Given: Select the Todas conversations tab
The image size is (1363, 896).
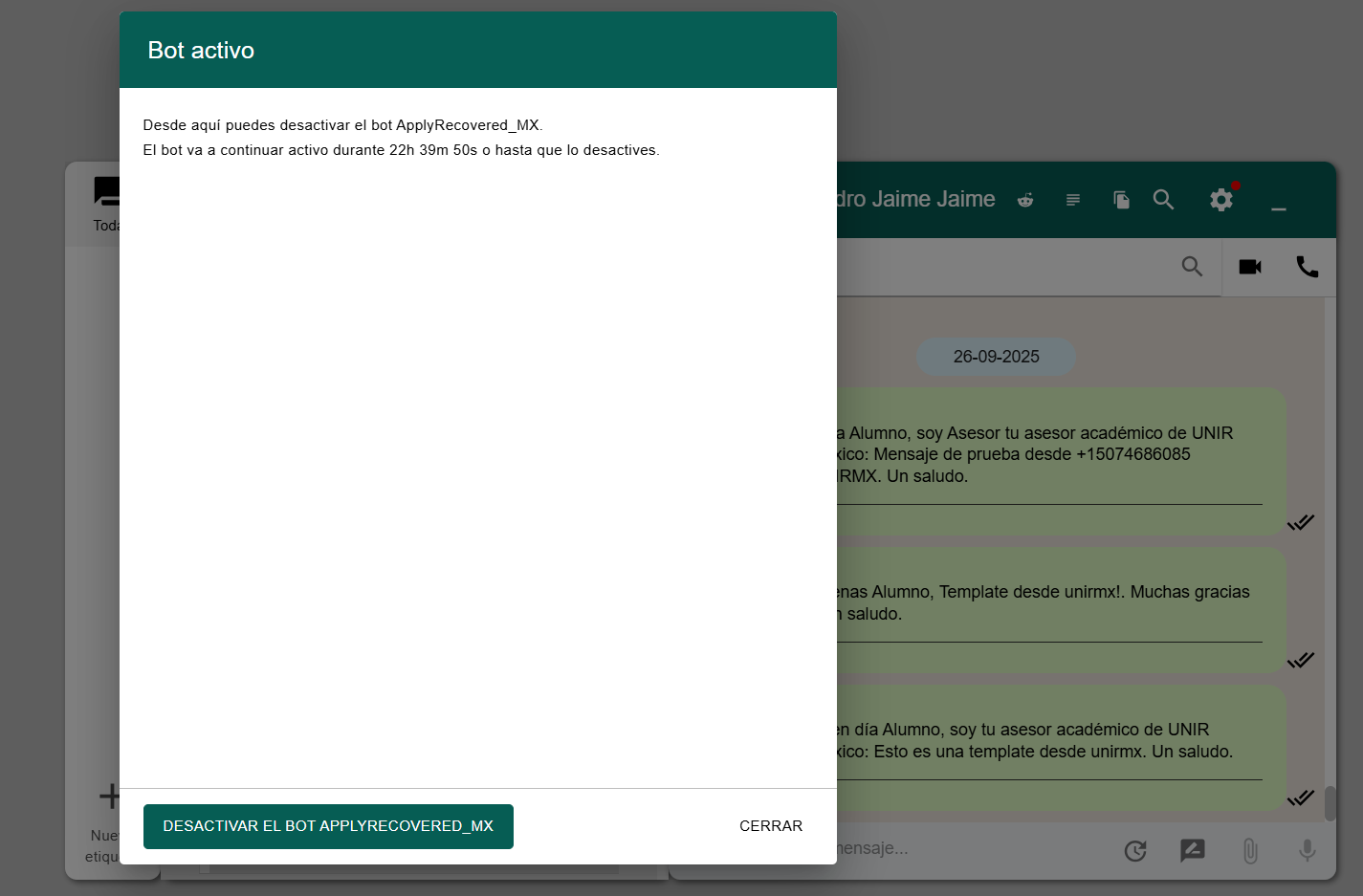Looking at the screenshot, I should [106, 204].
